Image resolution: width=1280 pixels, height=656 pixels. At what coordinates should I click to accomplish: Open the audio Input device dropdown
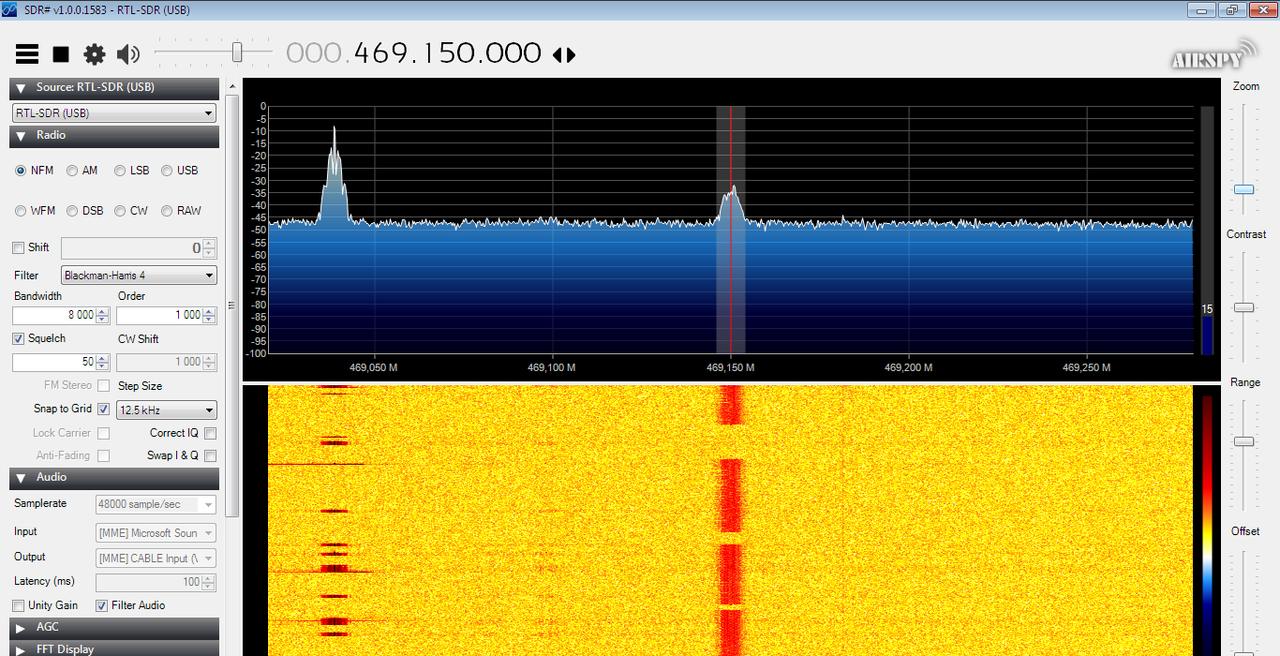pyautogui.click(x=155, y=533)
